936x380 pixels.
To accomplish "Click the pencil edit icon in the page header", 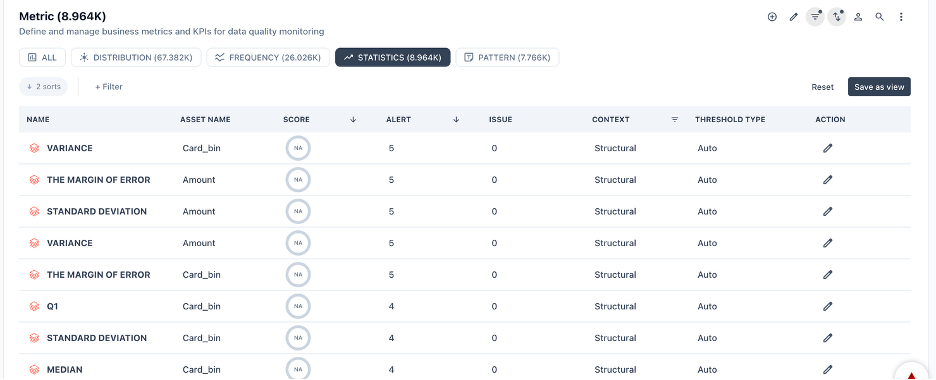I will tap(793, 17).
